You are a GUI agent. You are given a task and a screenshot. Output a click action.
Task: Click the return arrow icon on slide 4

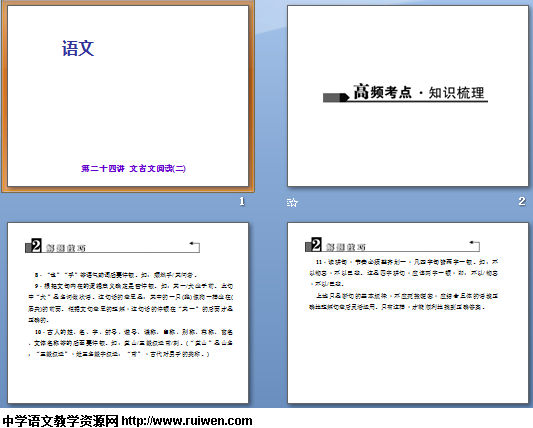(474, 245)
